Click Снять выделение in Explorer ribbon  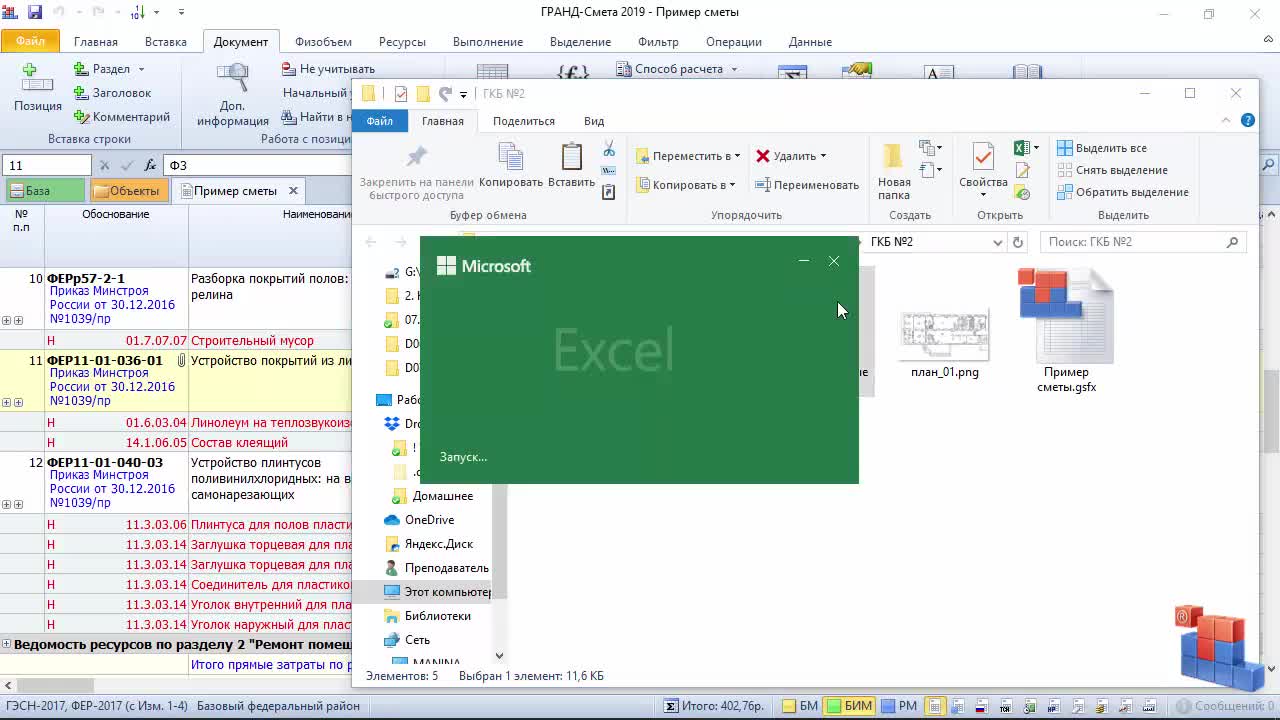[x=1112, y=170]
